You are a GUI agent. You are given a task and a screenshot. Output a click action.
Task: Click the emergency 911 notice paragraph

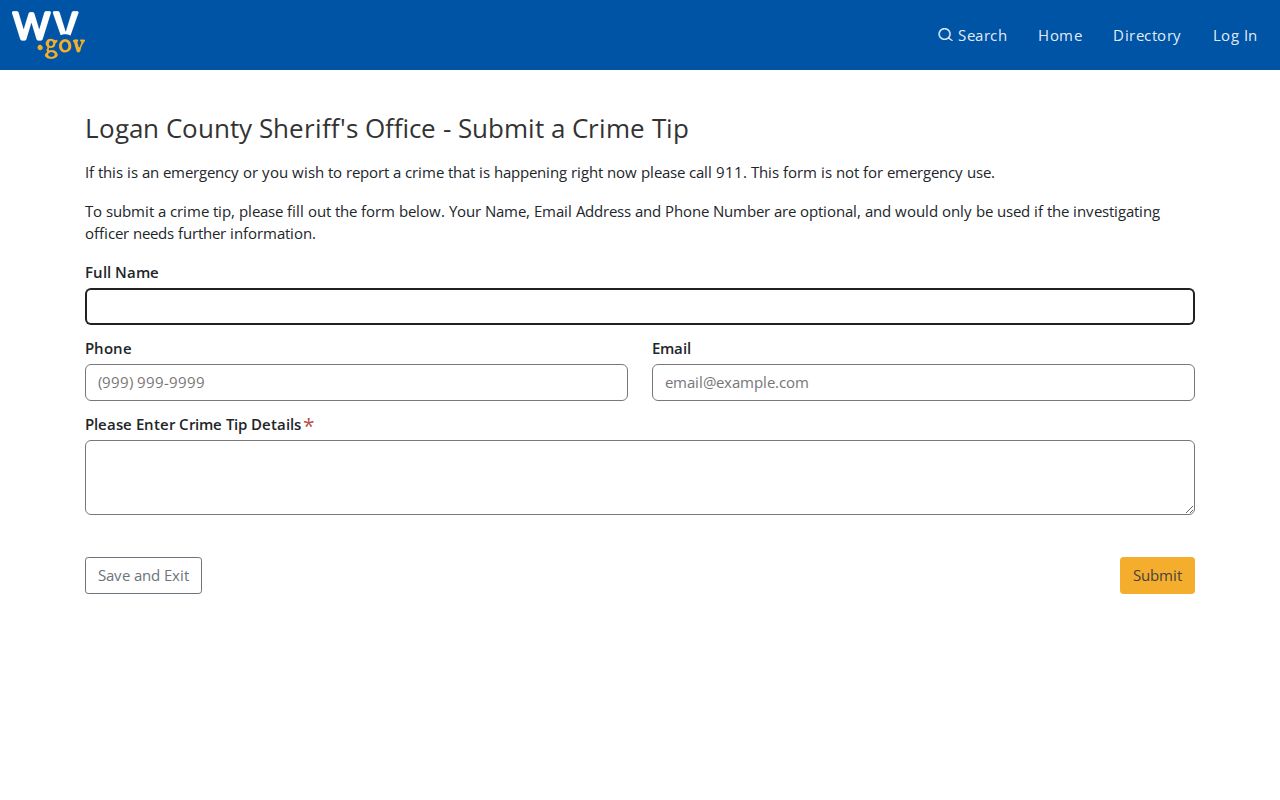[540, 173]
